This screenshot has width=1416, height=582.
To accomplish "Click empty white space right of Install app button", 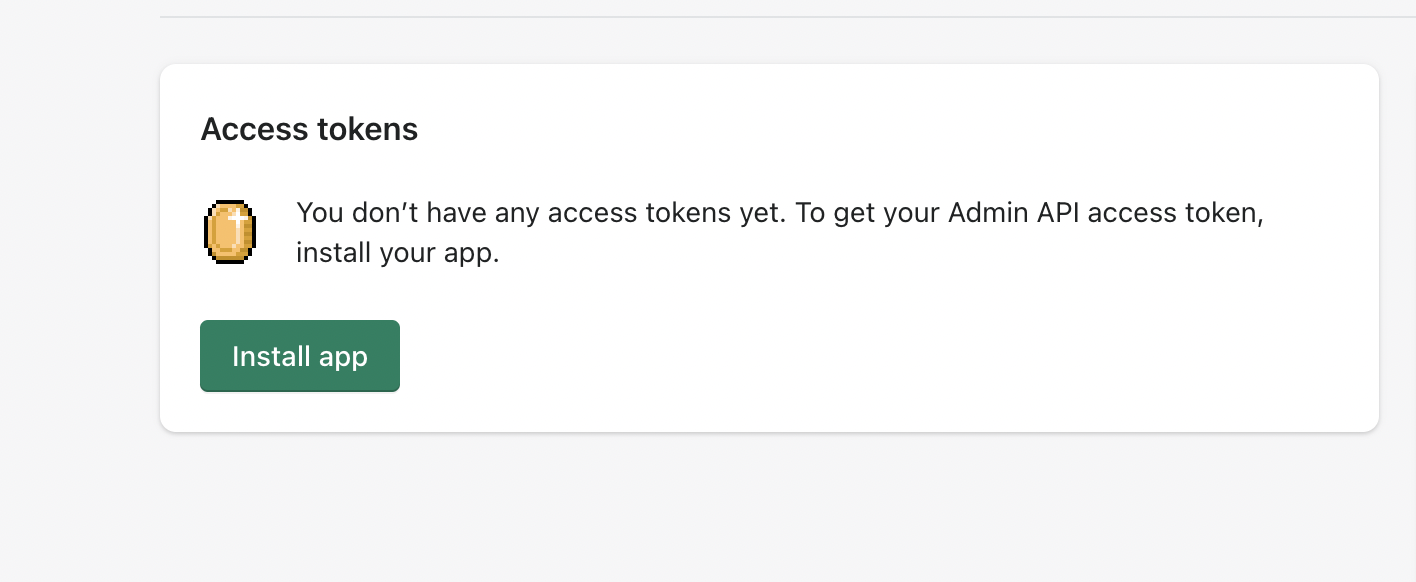I will (x=800, y=356).
